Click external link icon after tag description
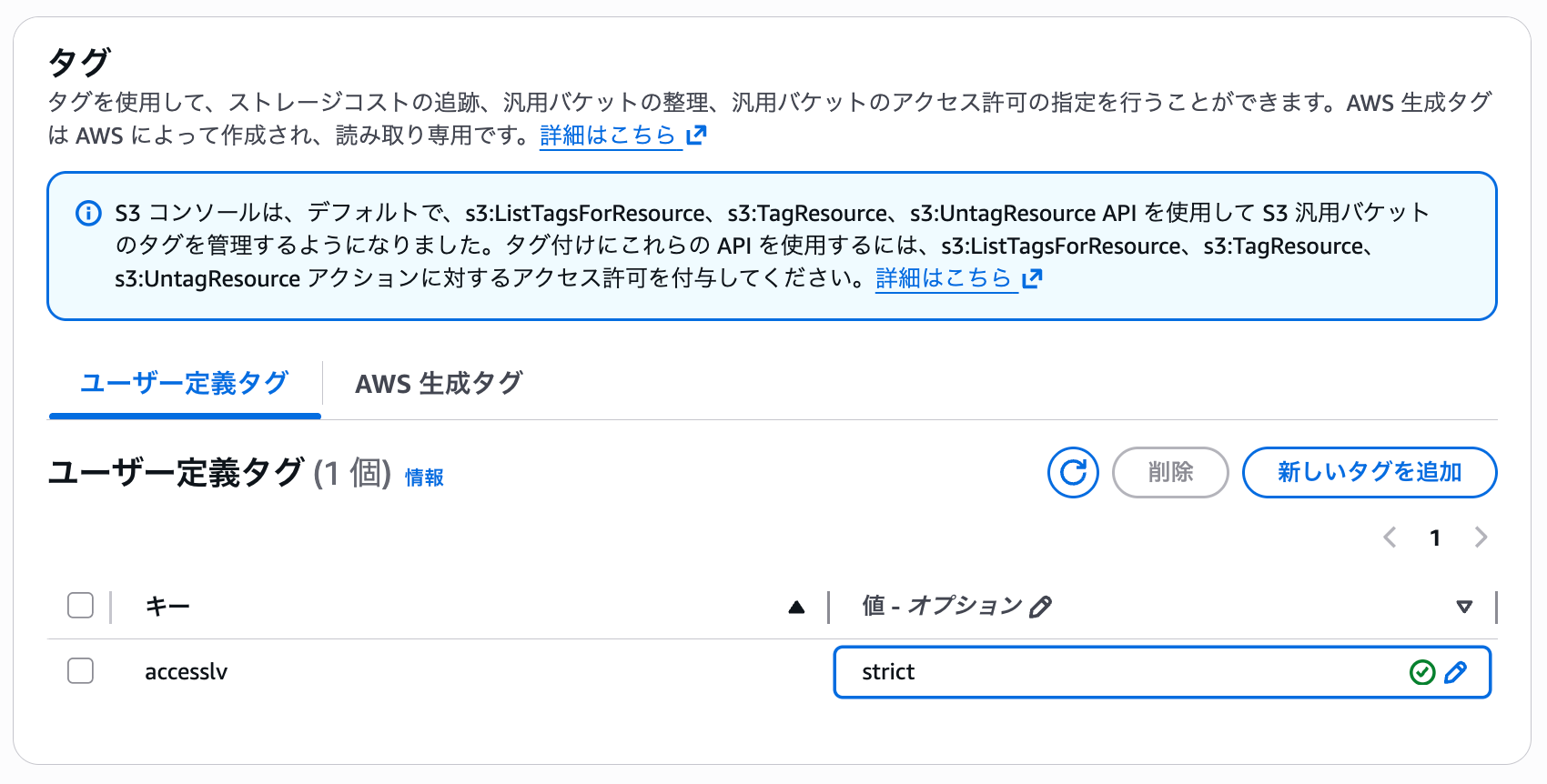Viewport: 1547px width, 784px height. (x=697, y=136)
